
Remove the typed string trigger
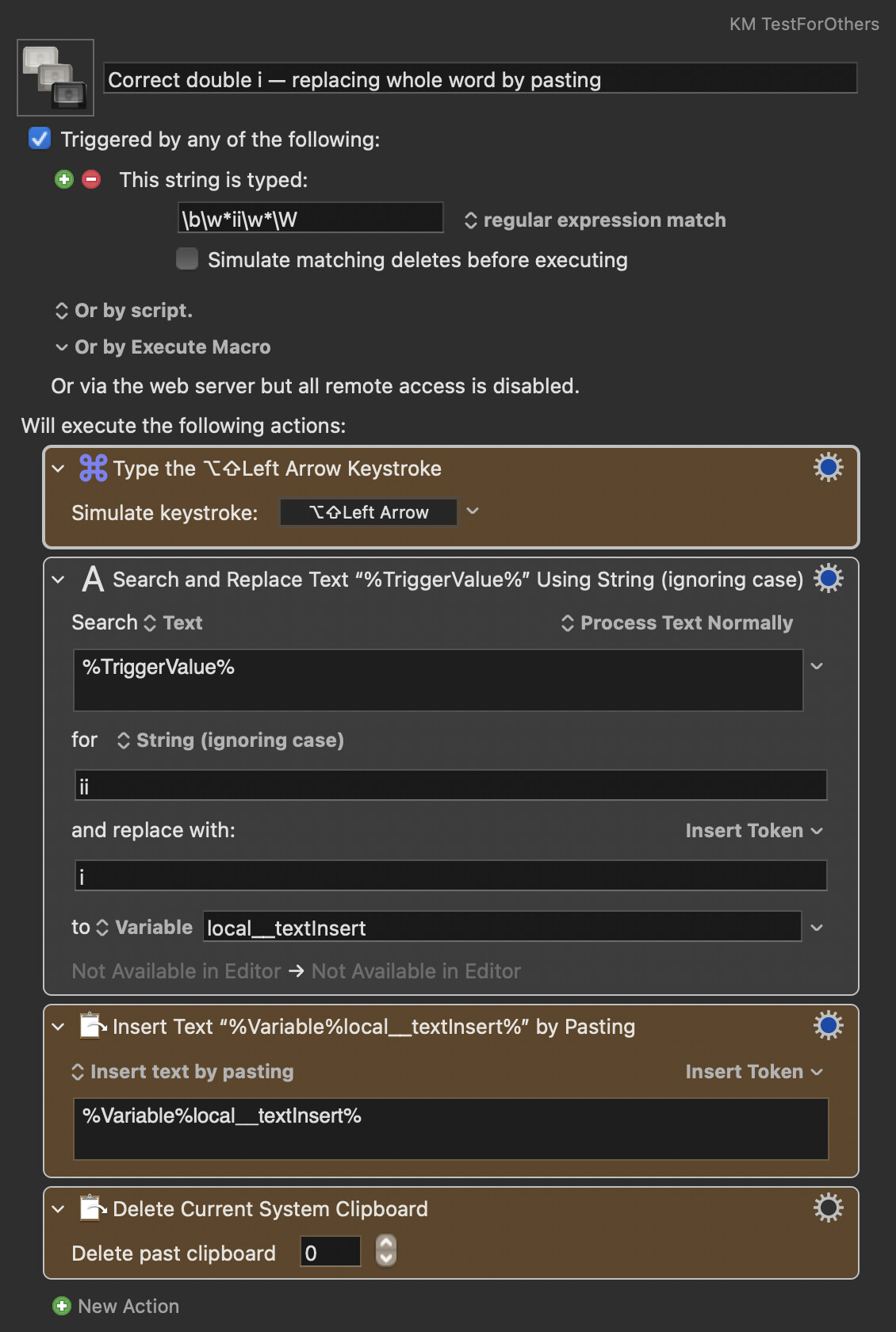(x=92, y=179)
